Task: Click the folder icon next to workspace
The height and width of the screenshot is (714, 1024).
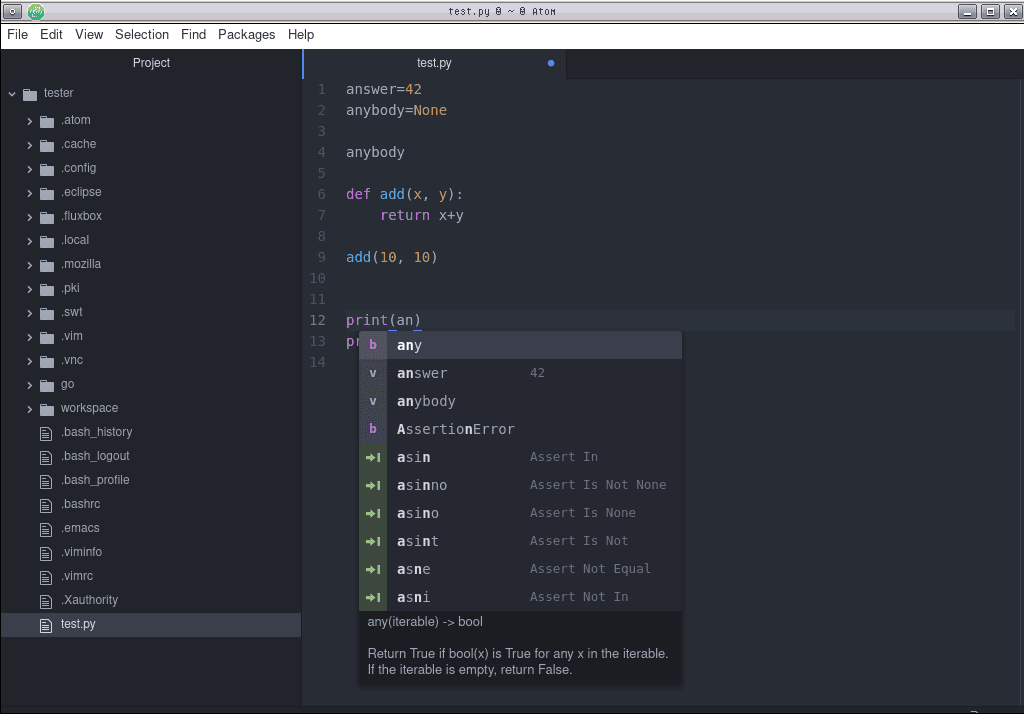Action: 47,409
